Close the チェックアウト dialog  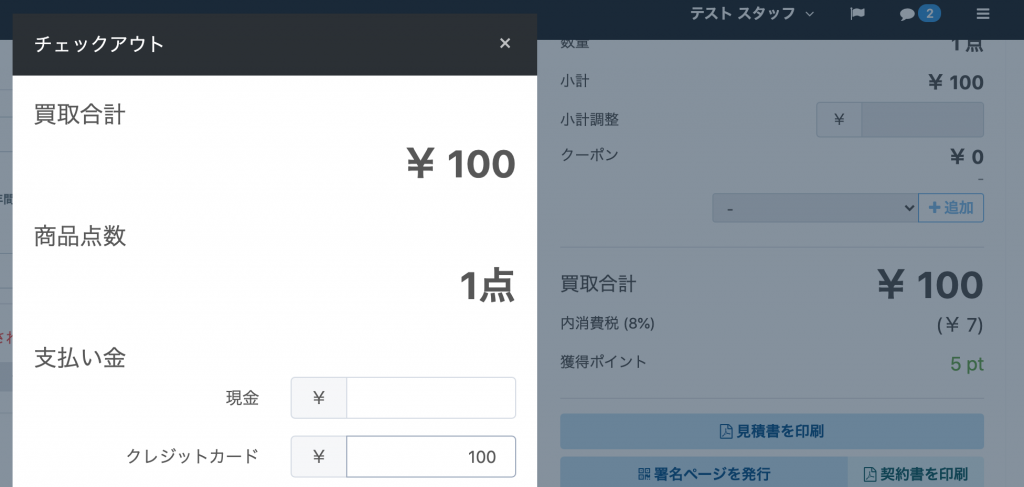505,43
